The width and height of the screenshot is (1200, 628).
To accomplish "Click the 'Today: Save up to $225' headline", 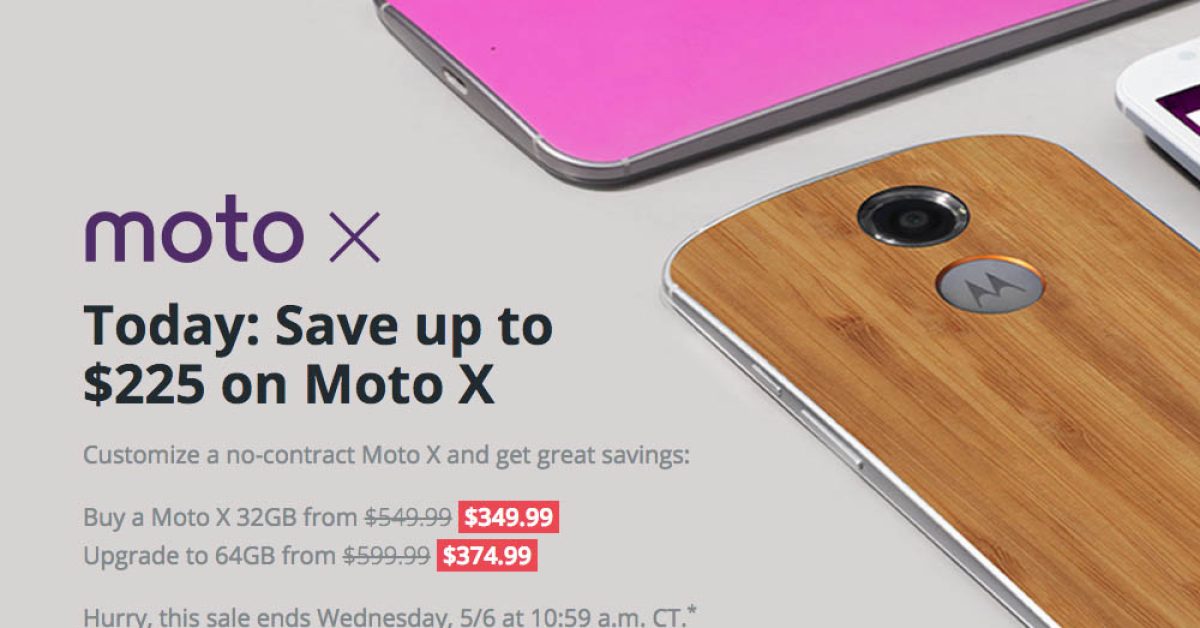I will 318,356.
